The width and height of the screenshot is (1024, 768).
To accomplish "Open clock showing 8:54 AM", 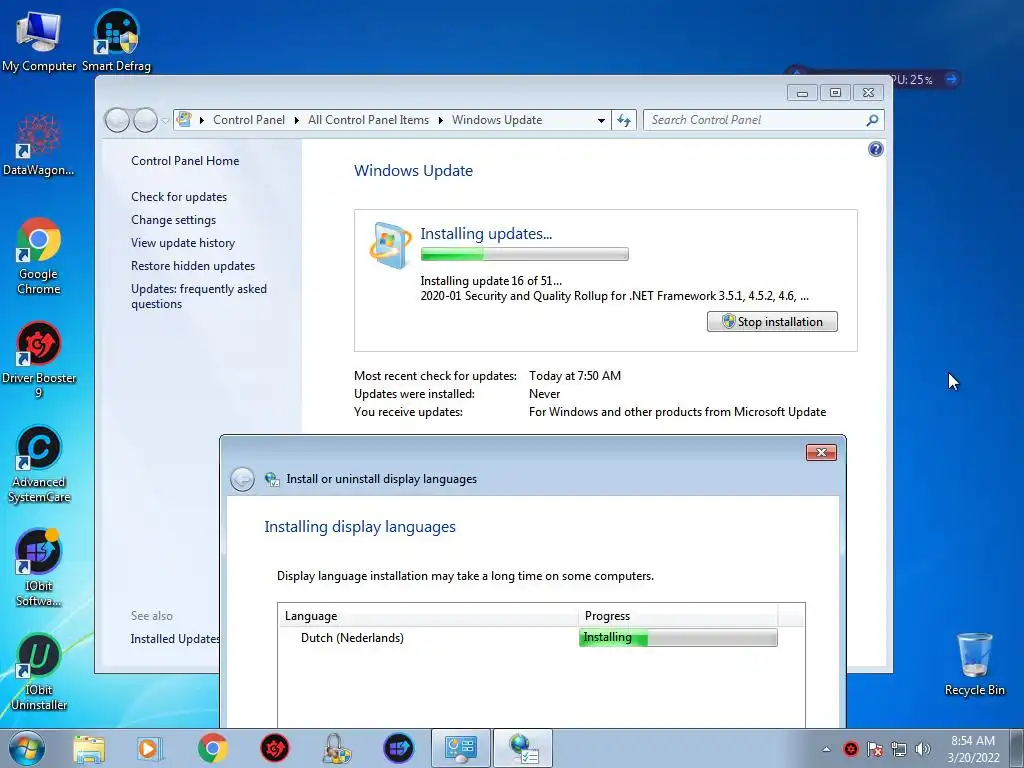I will [x=973, y=749].
